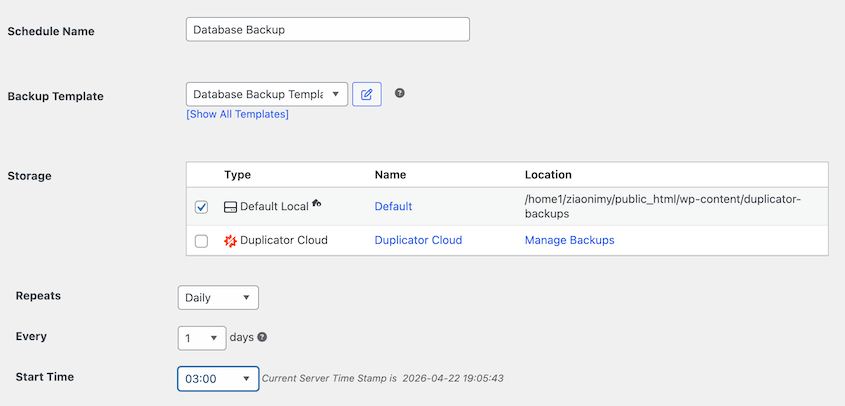Open the Every days count dropdown
845x406 pixels.
[202, 338]
